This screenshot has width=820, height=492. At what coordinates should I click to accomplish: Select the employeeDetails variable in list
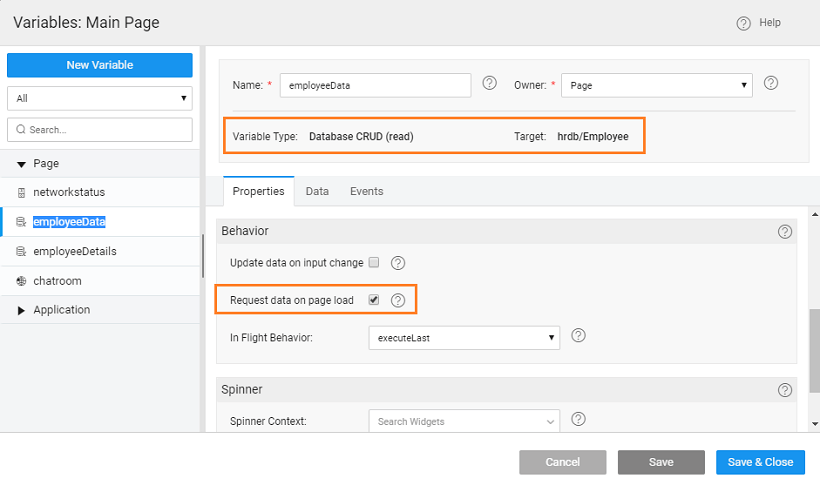[74, 251]
